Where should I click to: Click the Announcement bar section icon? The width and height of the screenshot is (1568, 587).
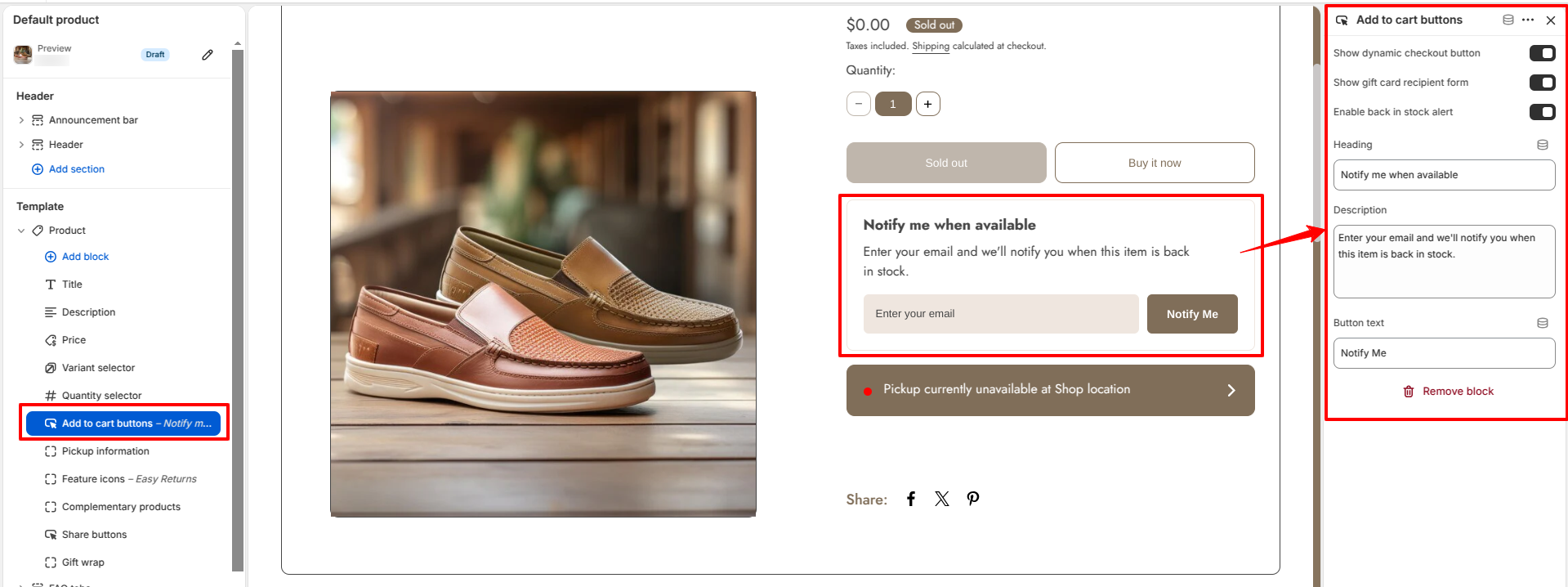pos(38,120)
